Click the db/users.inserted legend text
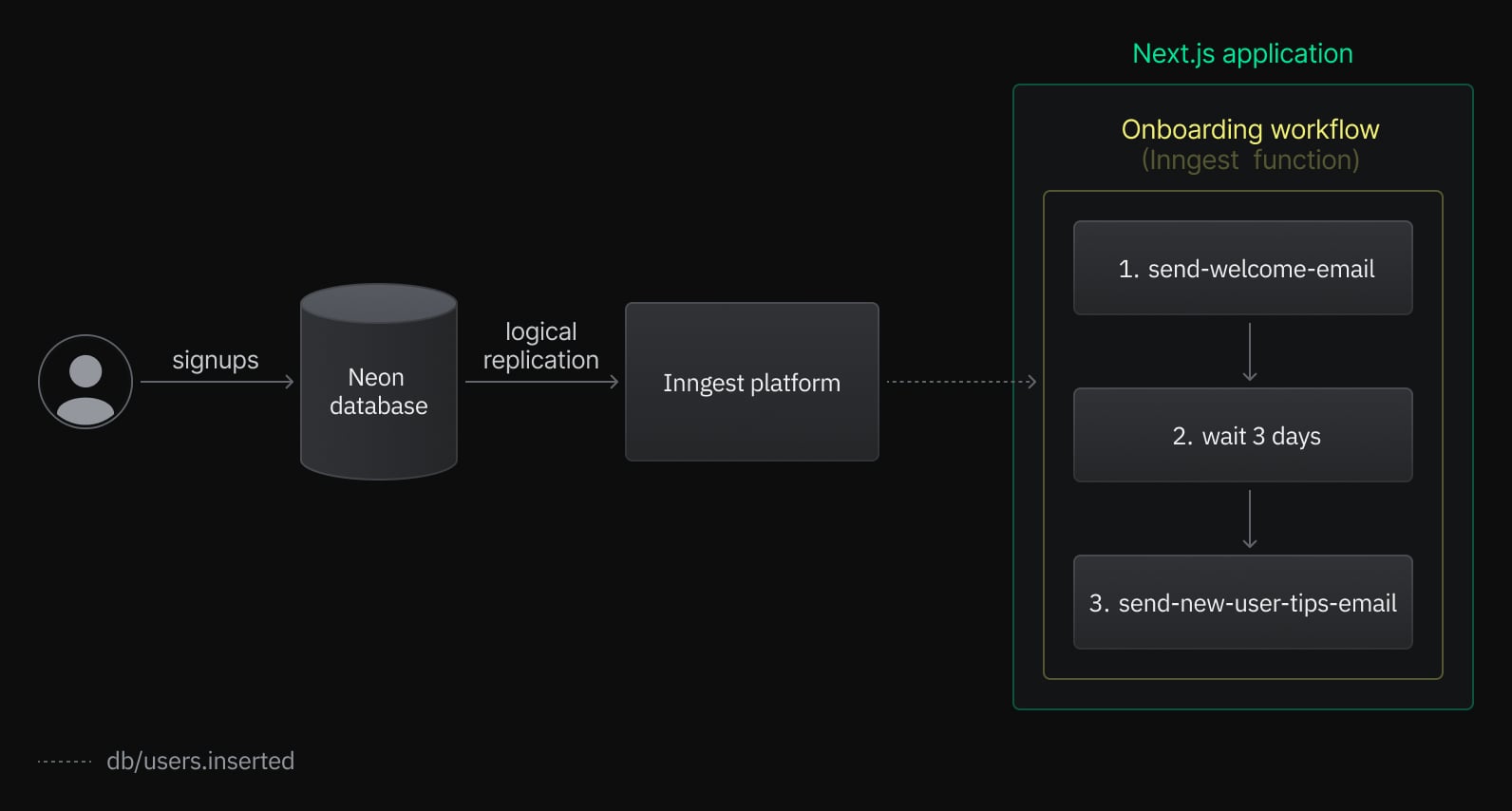Screen dimensions: 1512x811 [x=200, y=762]
